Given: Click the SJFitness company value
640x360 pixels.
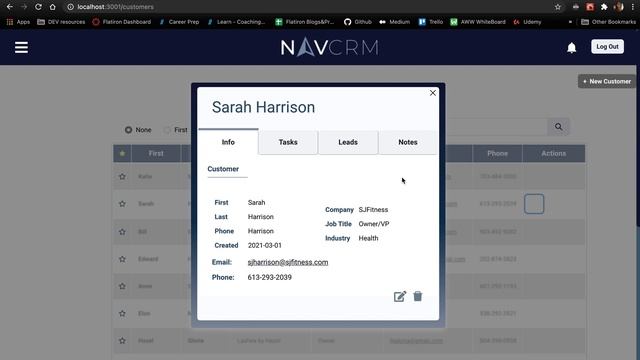Looking at the screenshot, I should click(x=373, y=209).
